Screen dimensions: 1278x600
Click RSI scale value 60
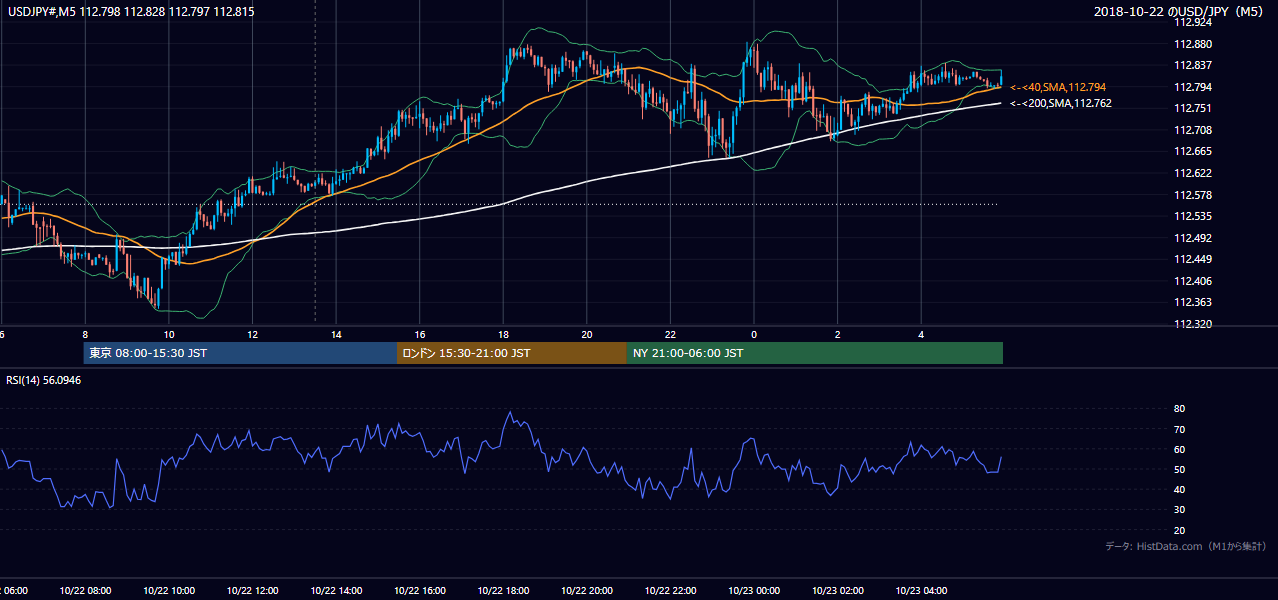[x=1179, y=450]
